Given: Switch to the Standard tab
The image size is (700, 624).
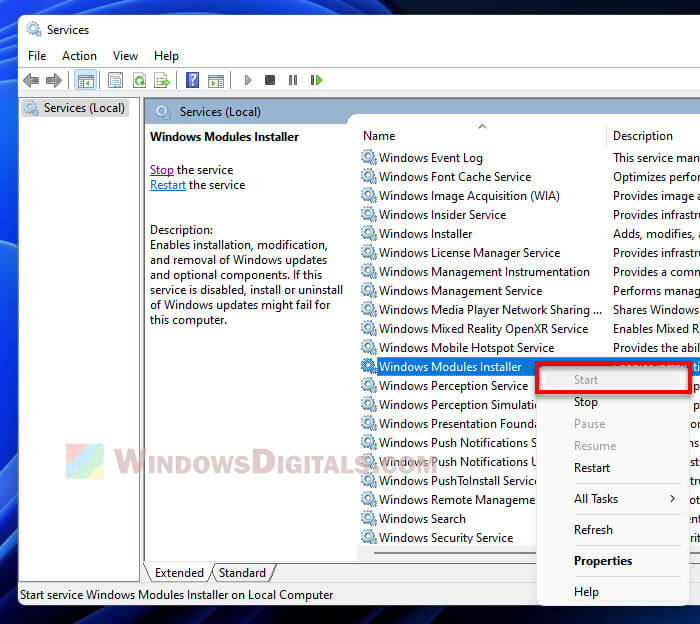Looking at the screenshot, I should click(x=242, y=573).
